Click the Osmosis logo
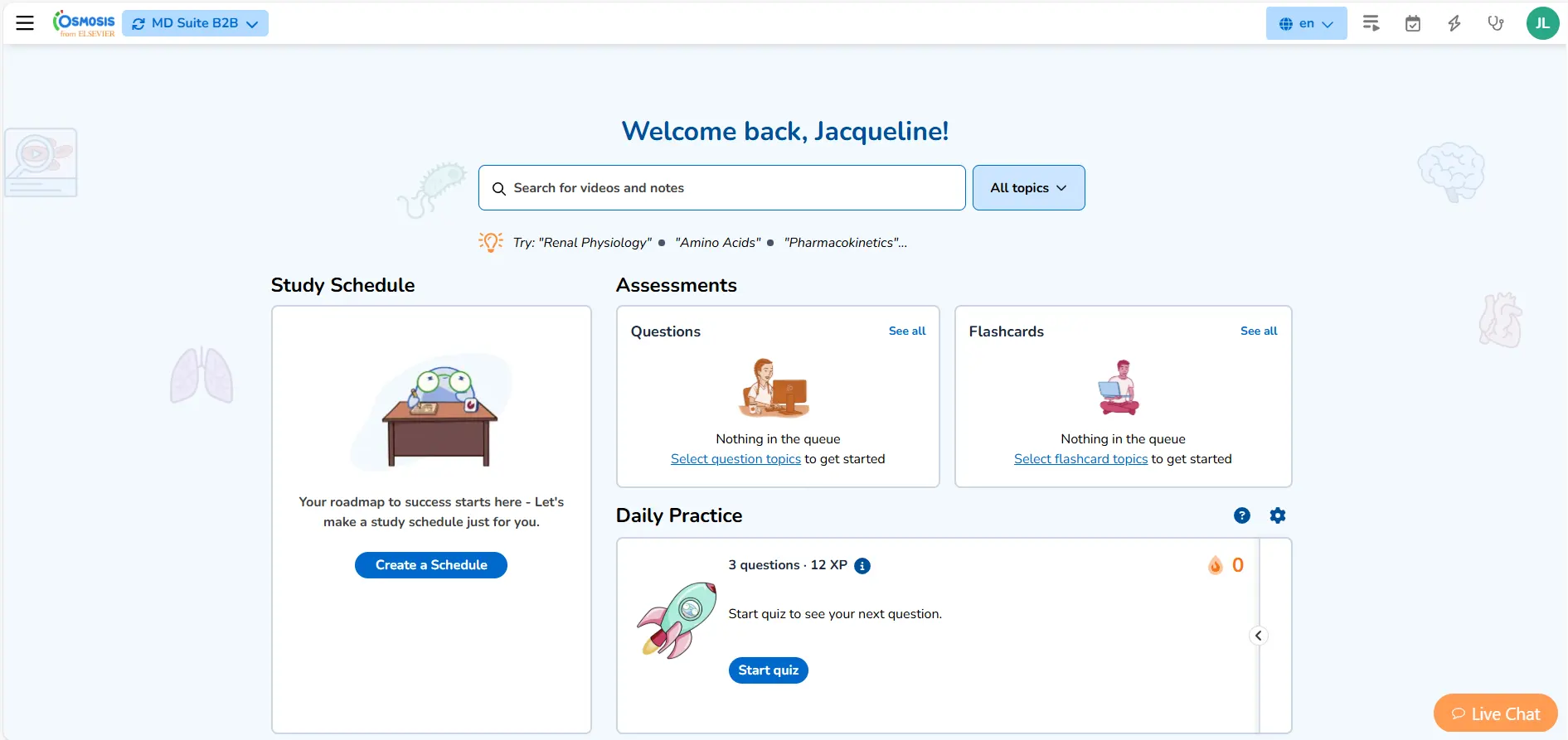This screenshot has width=1568, height=740. 85,23
